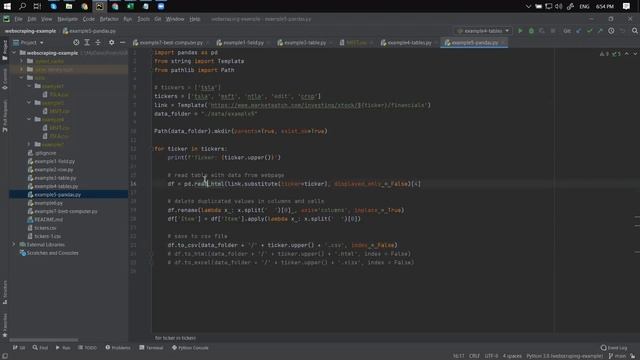Screen dimensions: 640x360
Task: Open the Navigate menu
Action: [67, 19]
